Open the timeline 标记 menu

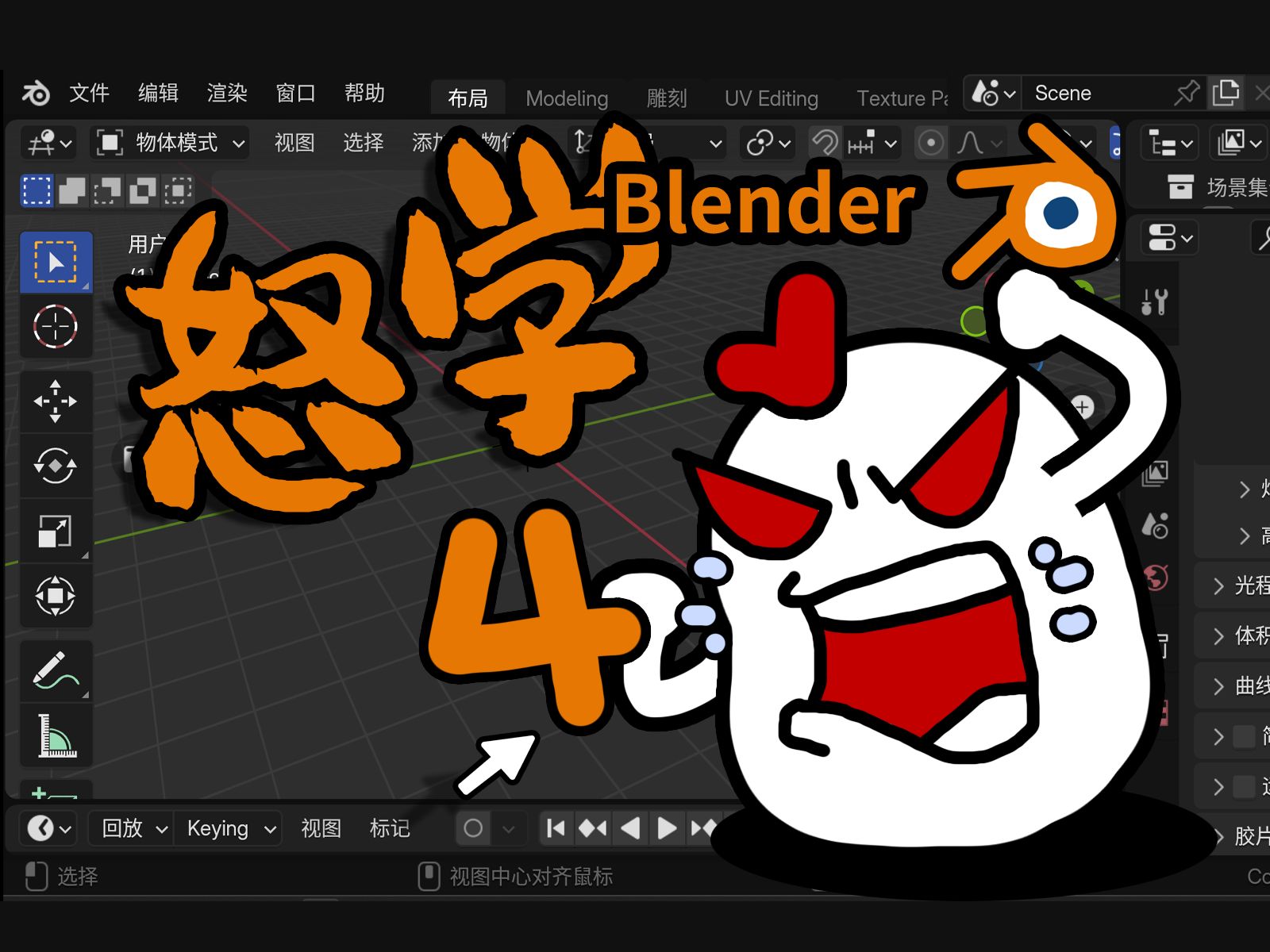point(390,829)
